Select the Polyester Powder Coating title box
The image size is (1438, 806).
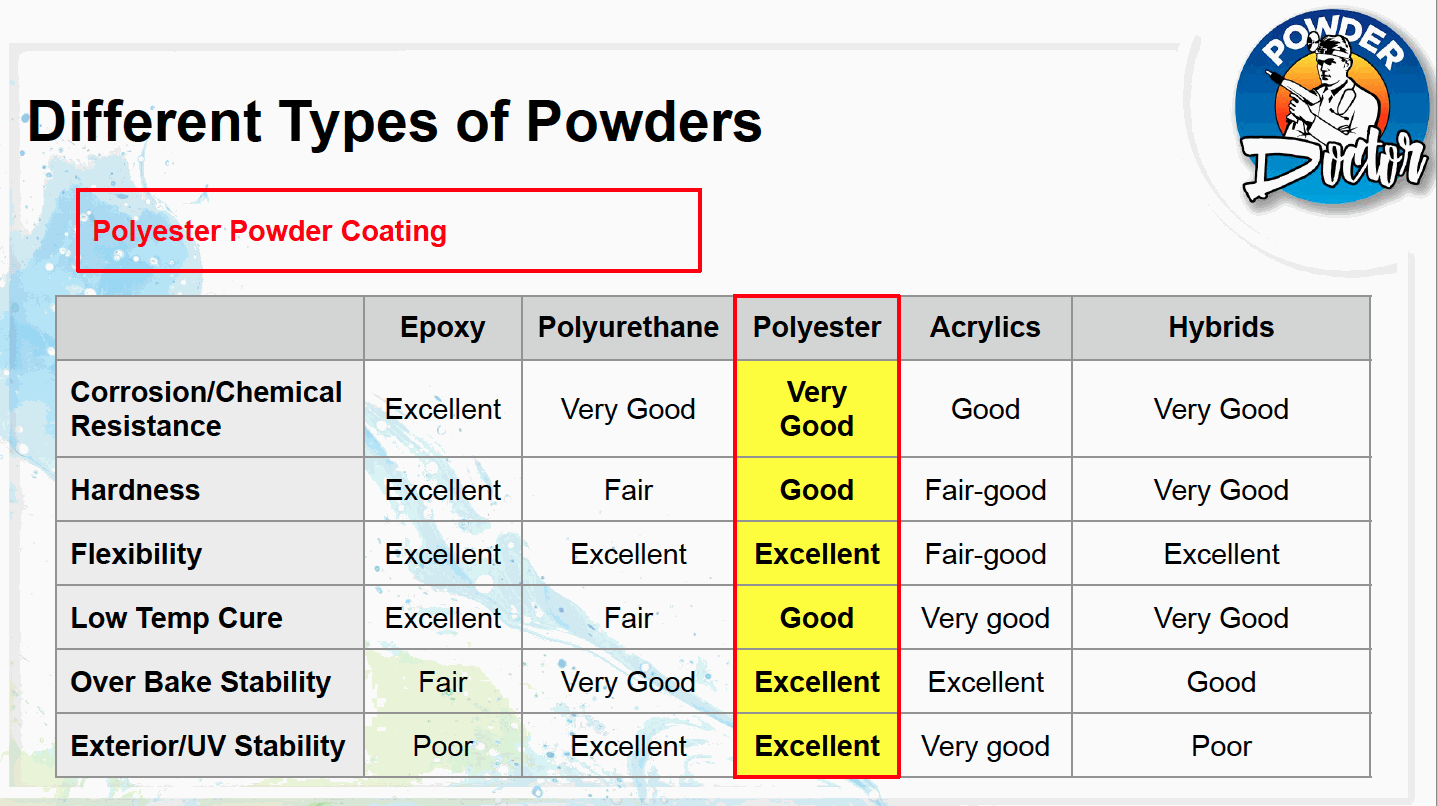click(x=388, y=231)
